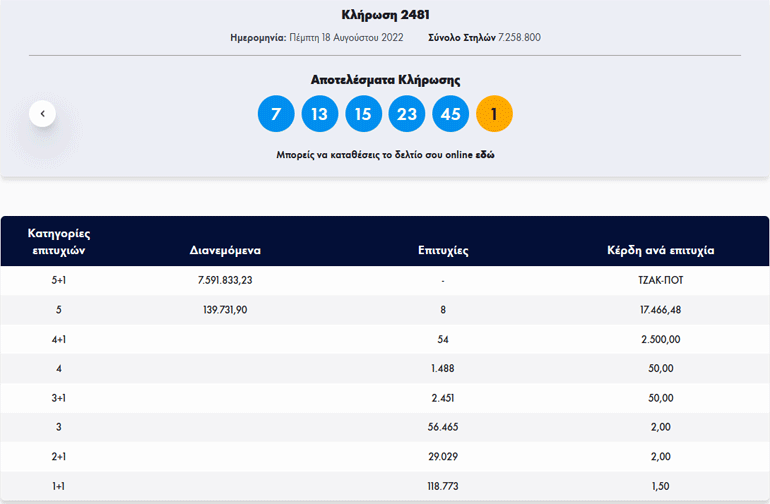Click the 'Κατηγορίες επιτυχιών' column header

pos(58,241)
